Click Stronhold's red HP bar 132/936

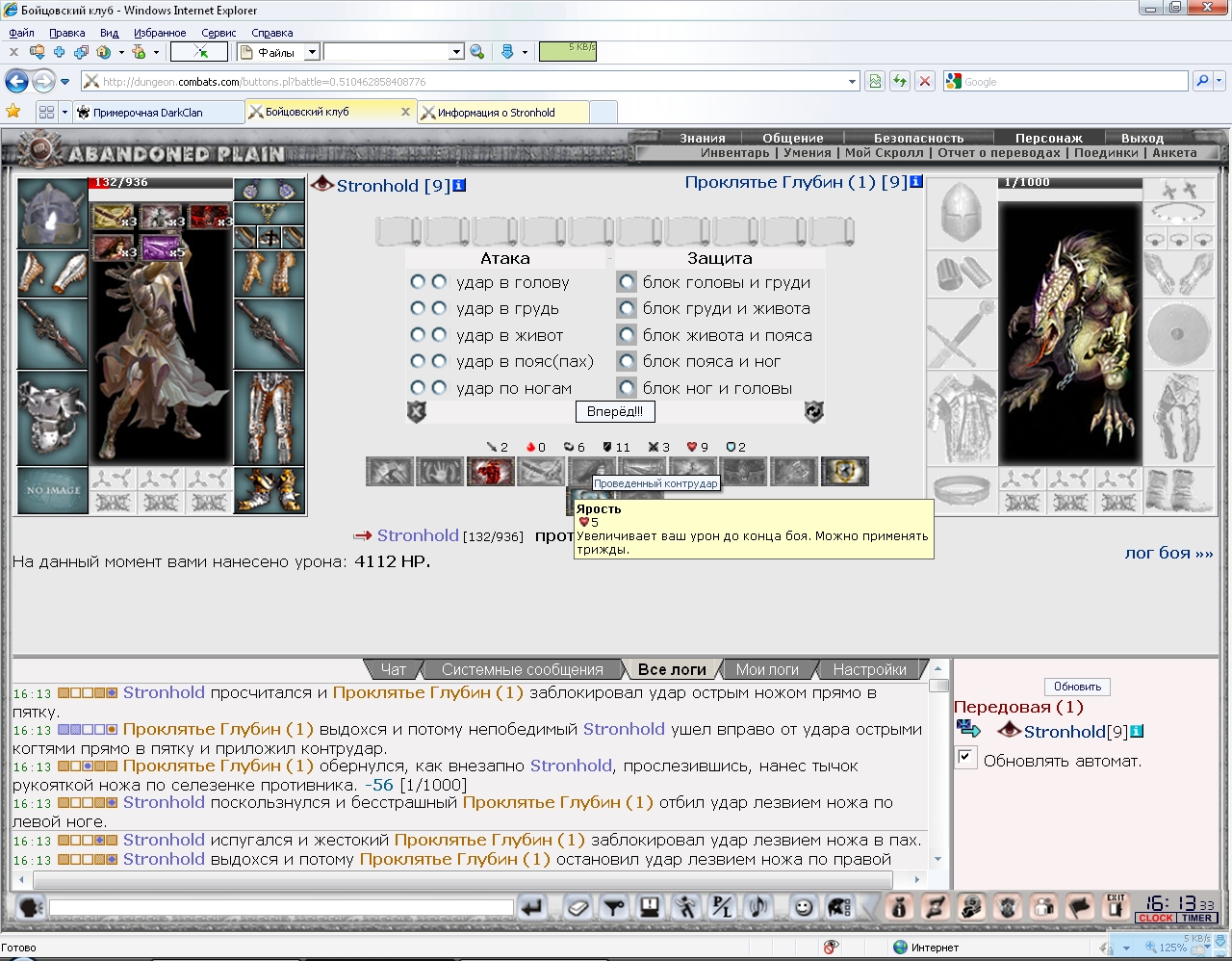point(160,182)
